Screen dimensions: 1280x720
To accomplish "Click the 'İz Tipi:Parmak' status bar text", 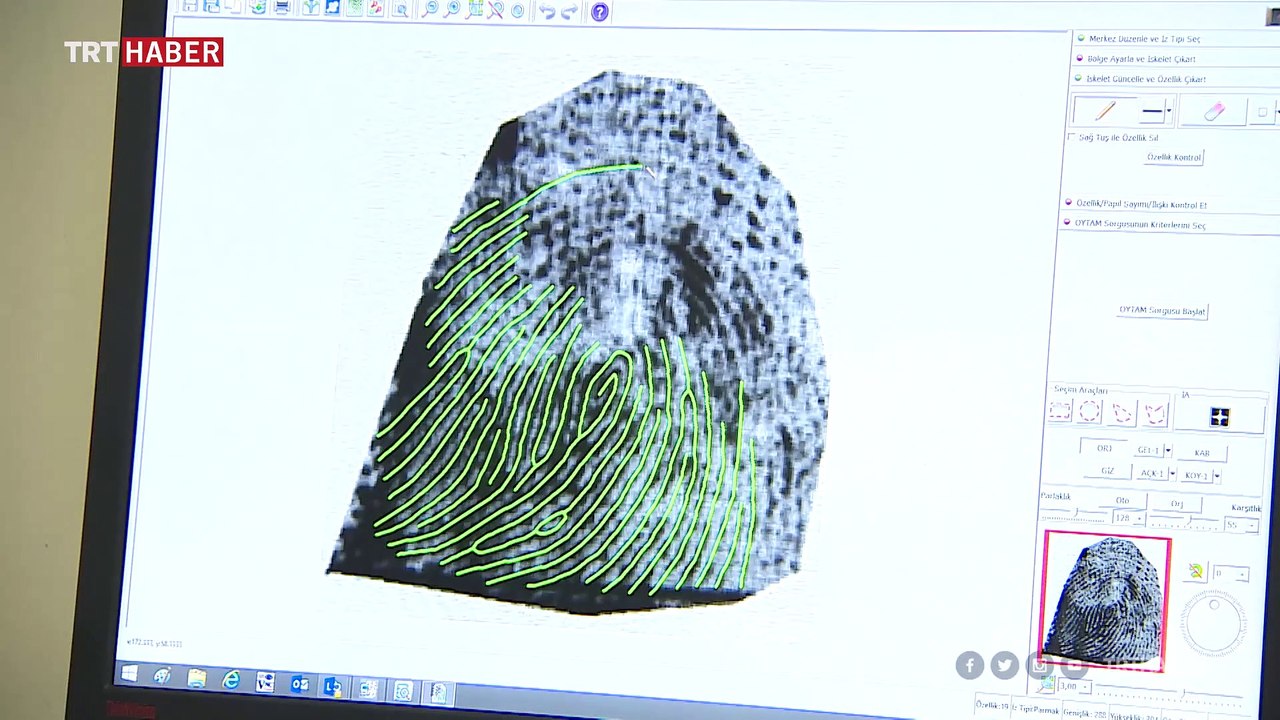I will pyautogui.click(x=1034, y=709).
